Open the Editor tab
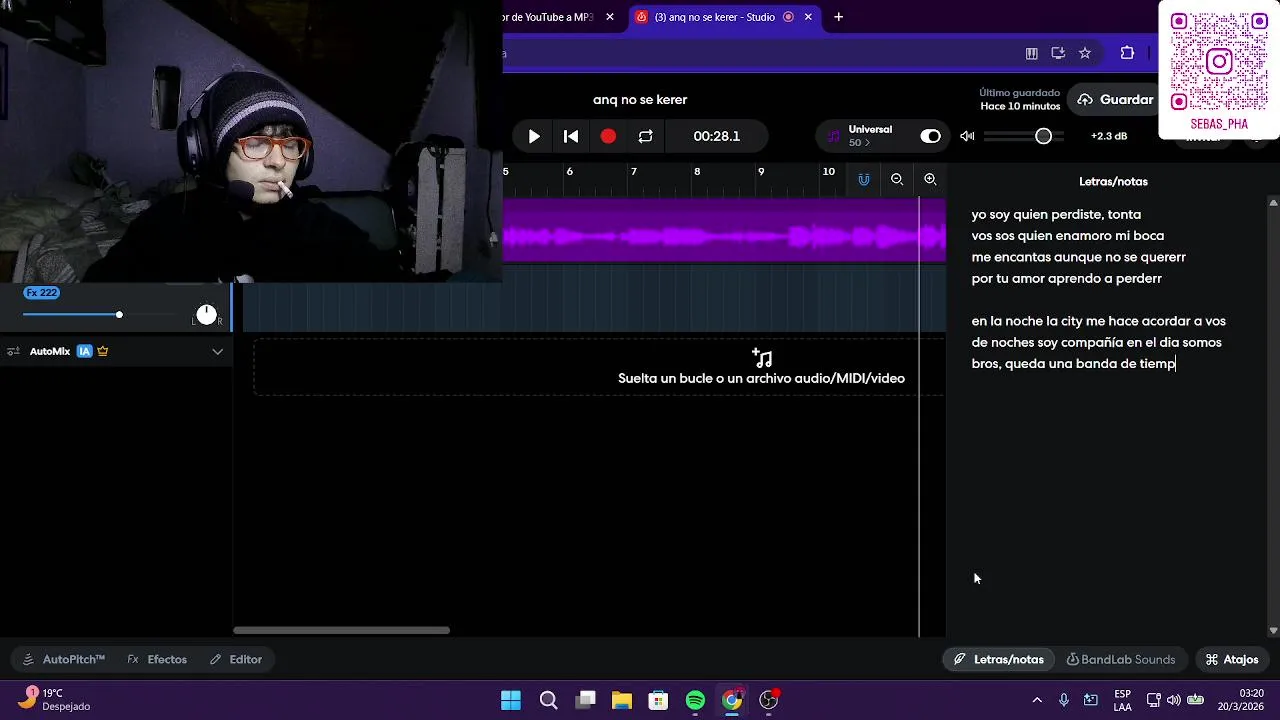The image size is (1280, 720). click(x=236, y=659)
